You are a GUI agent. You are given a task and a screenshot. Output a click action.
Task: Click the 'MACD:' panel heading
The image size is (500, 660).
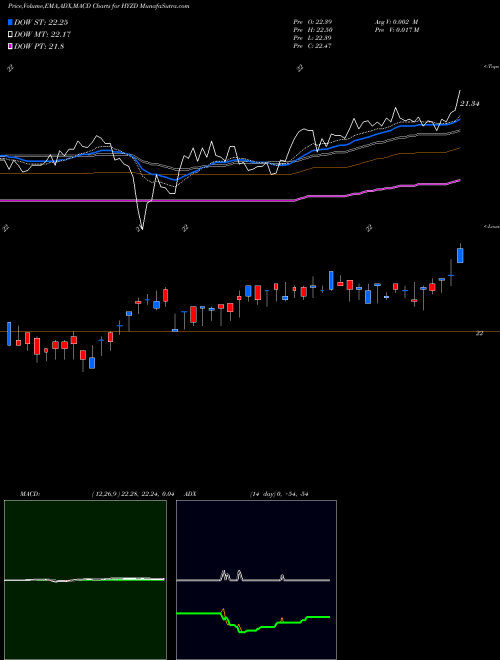[x=29, y=494]
